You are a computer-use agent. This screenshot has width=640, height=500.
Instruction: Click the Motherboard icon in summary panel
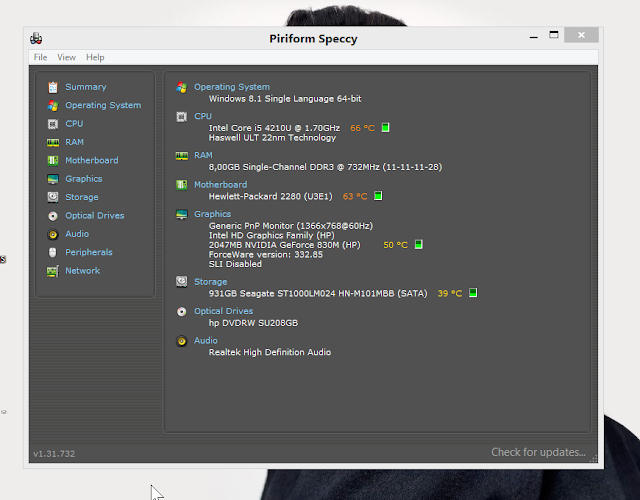[x=182, y=185]
